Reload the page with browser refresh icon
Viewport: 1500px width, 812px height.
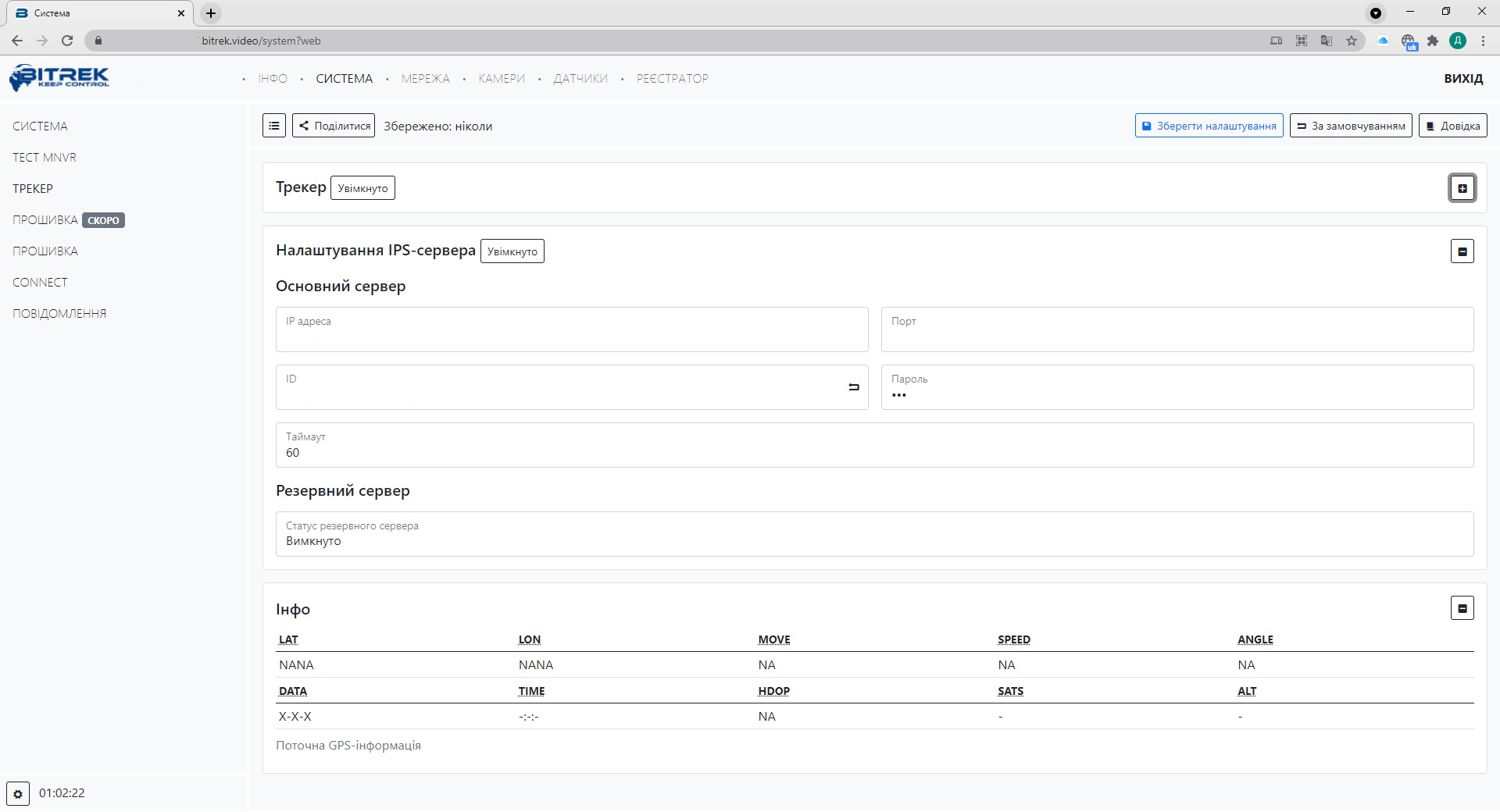(67, 41)
